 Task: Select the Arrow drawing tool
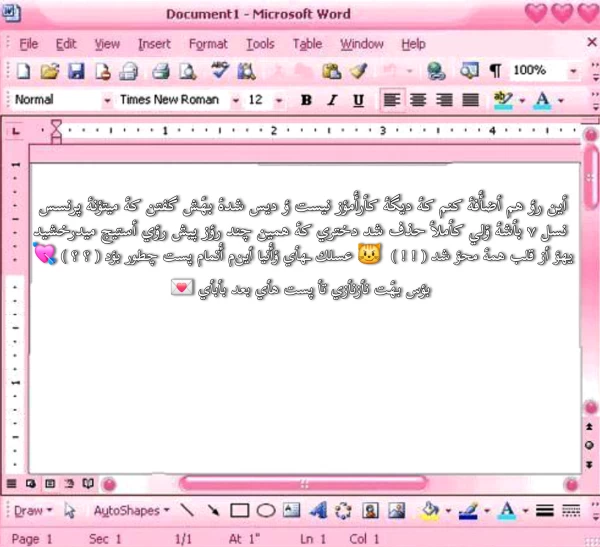point(213,511)
